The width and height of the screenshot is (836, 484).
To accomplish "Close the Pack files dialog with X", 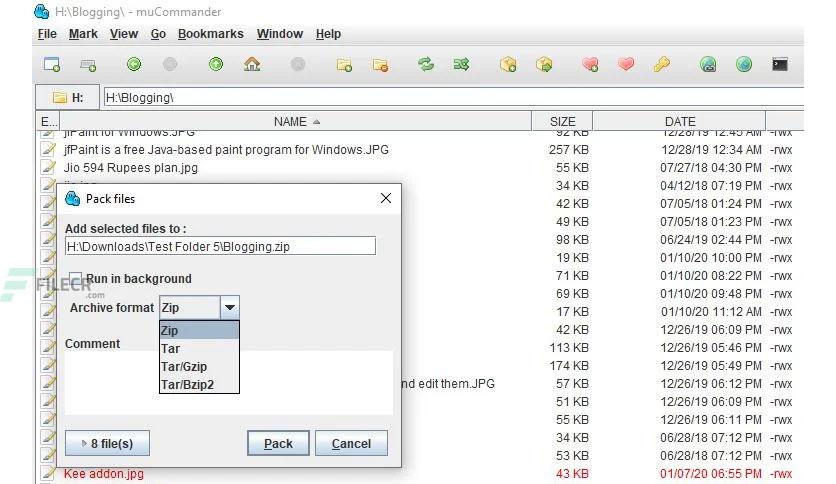I will [x=386, y=198].
